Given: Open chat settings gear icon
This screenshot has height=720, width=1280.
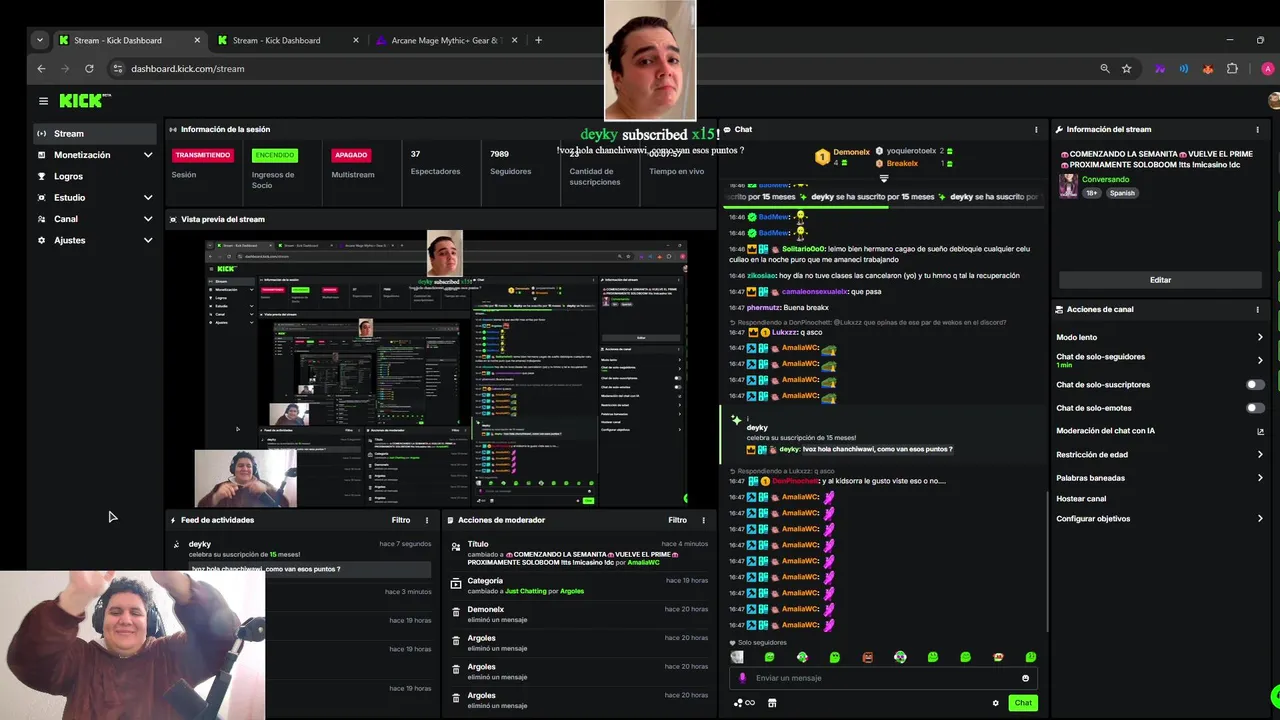Looking at the screenshot, I should click(995, 703).
